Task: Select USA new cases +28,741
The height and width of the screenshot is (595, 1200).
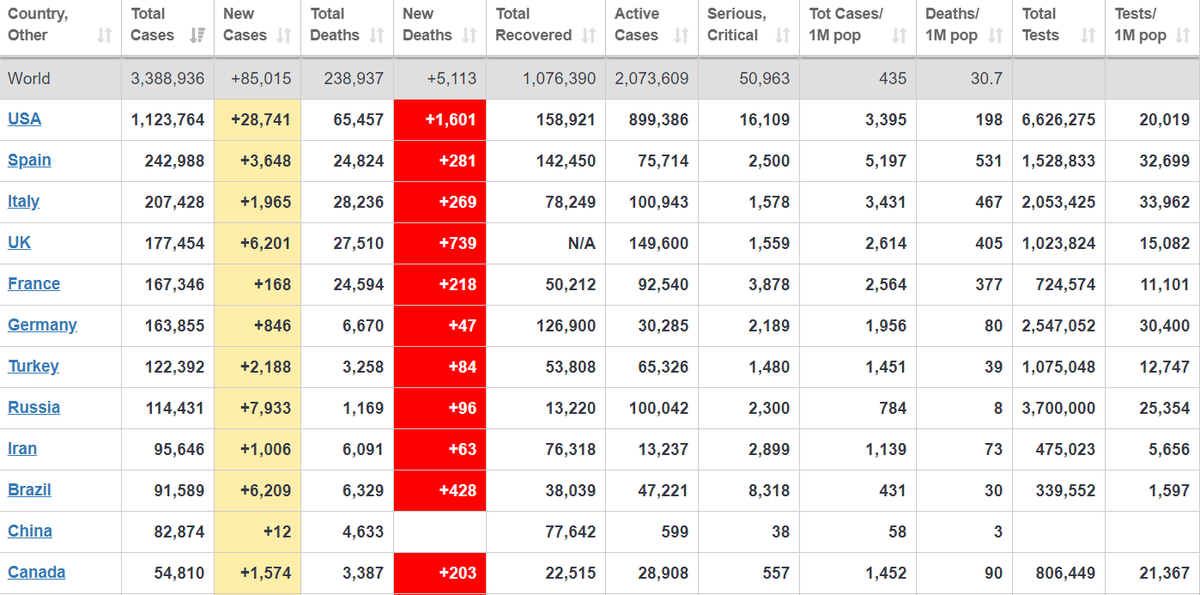Action: coord(261,119)
